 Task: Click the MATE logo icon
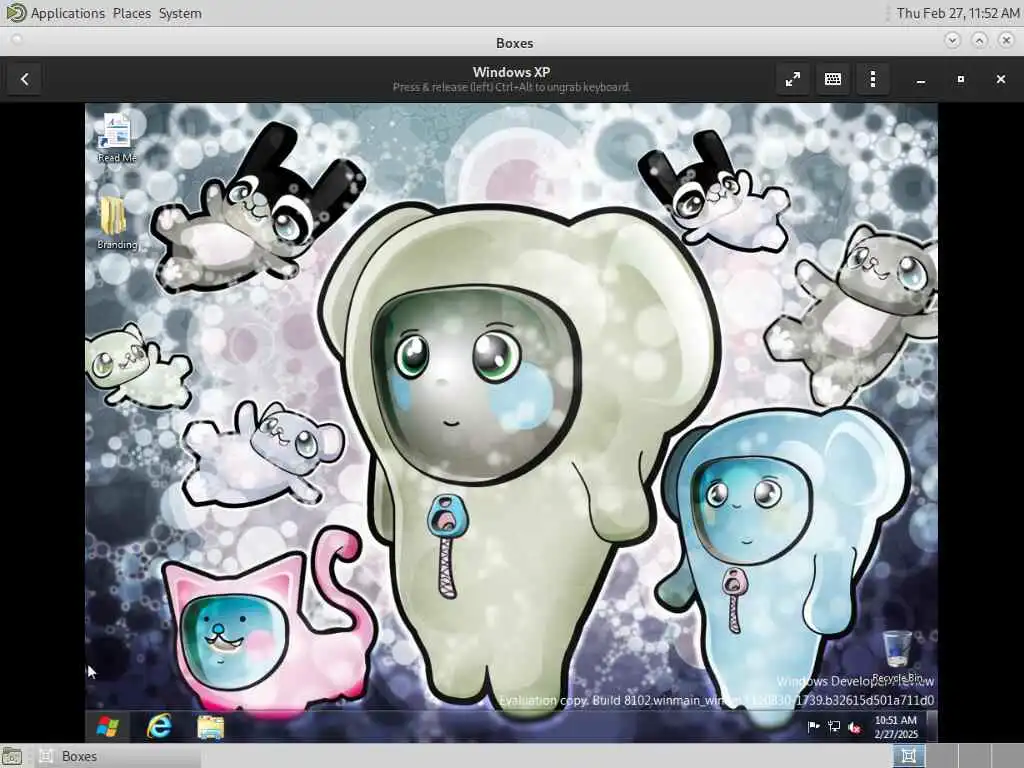(15, 12)
